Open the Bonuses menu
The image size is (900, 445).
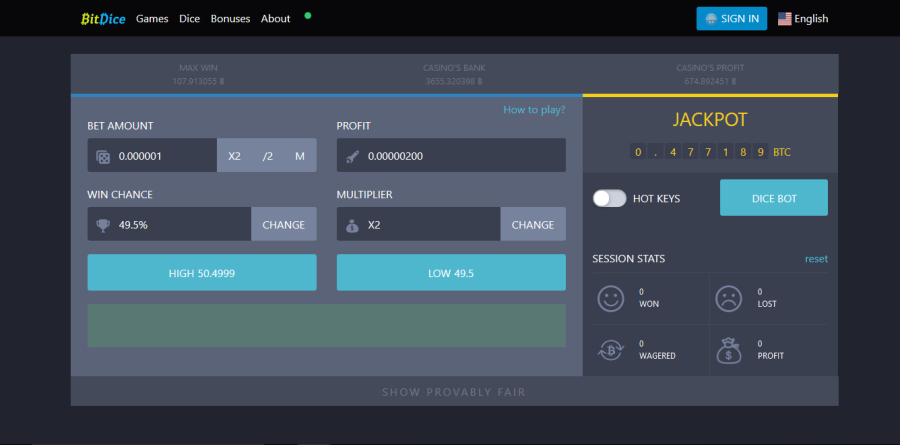230,19
